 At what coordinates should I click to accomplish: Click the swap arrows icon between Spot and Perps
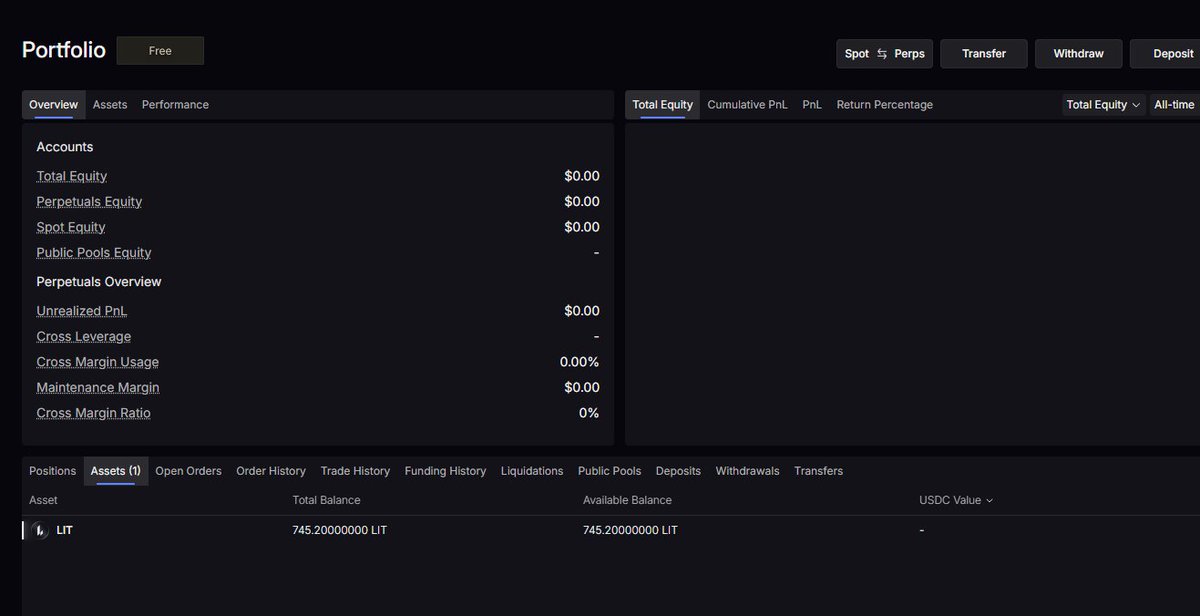(x=884, y=53)
